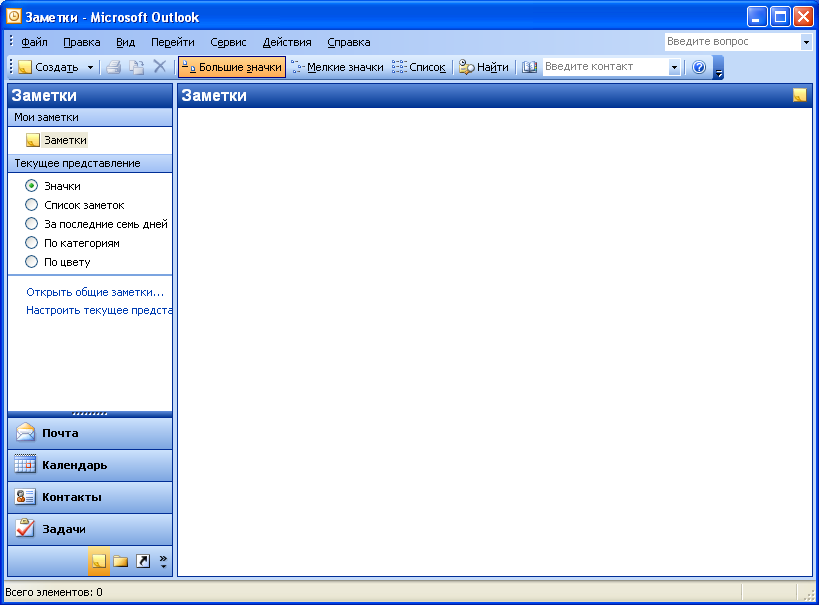Switch to Мелкие значки view
819x605 pixels.
[x=338, y=67]
